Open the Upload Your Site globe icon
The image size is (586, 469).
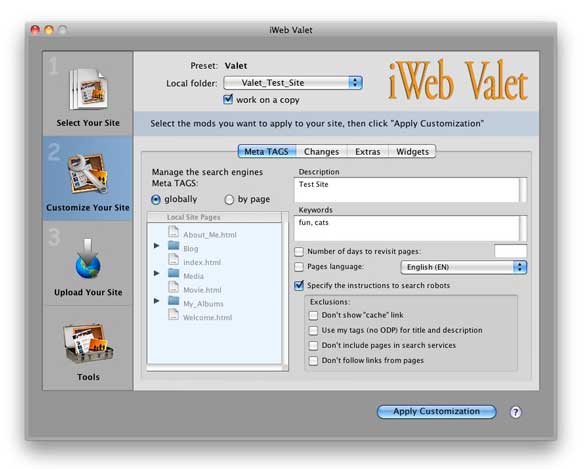pos(88,259)
